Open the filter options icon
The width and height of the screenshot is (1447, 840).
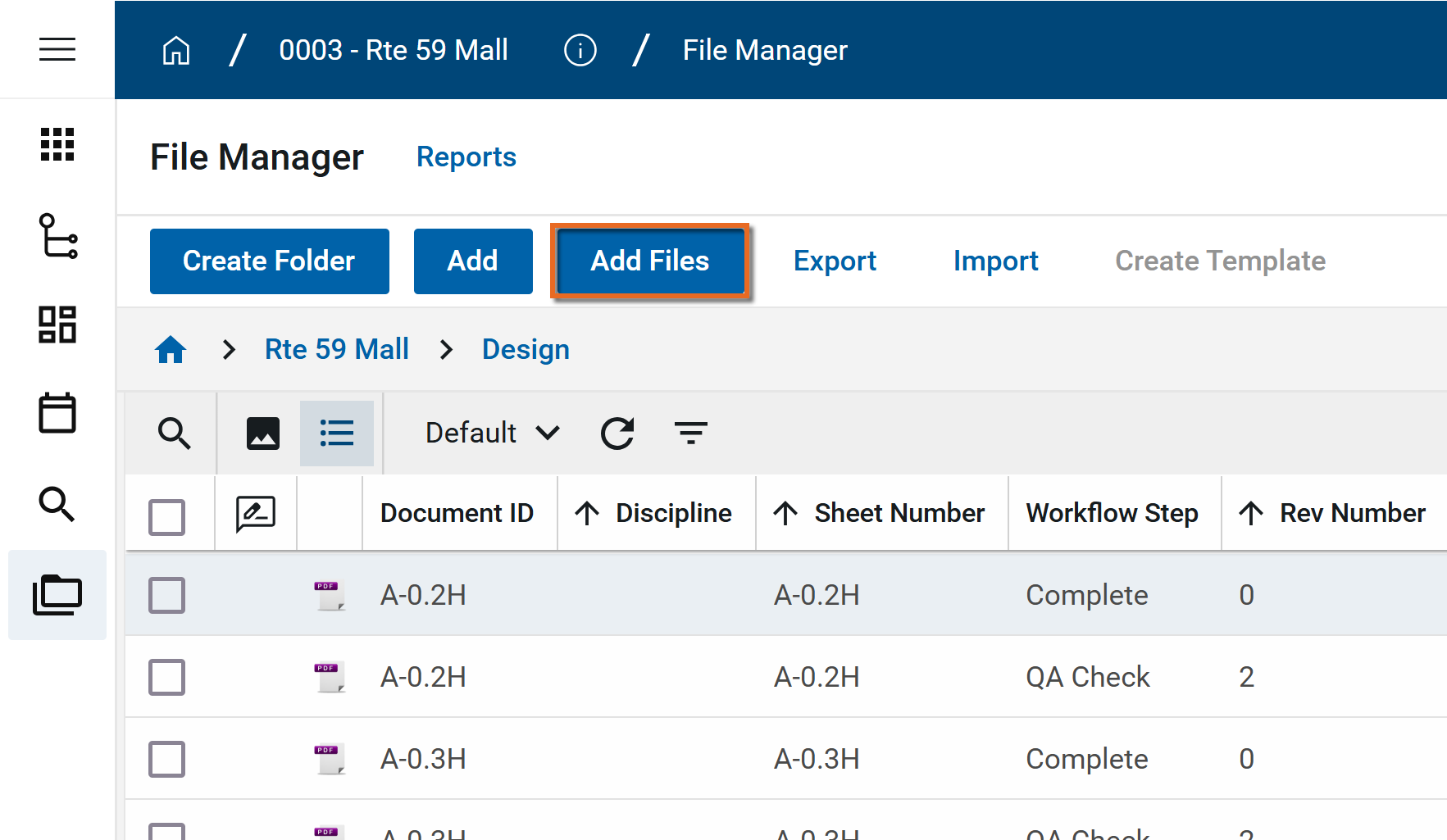pyautogui.click(x=690, y=433)
